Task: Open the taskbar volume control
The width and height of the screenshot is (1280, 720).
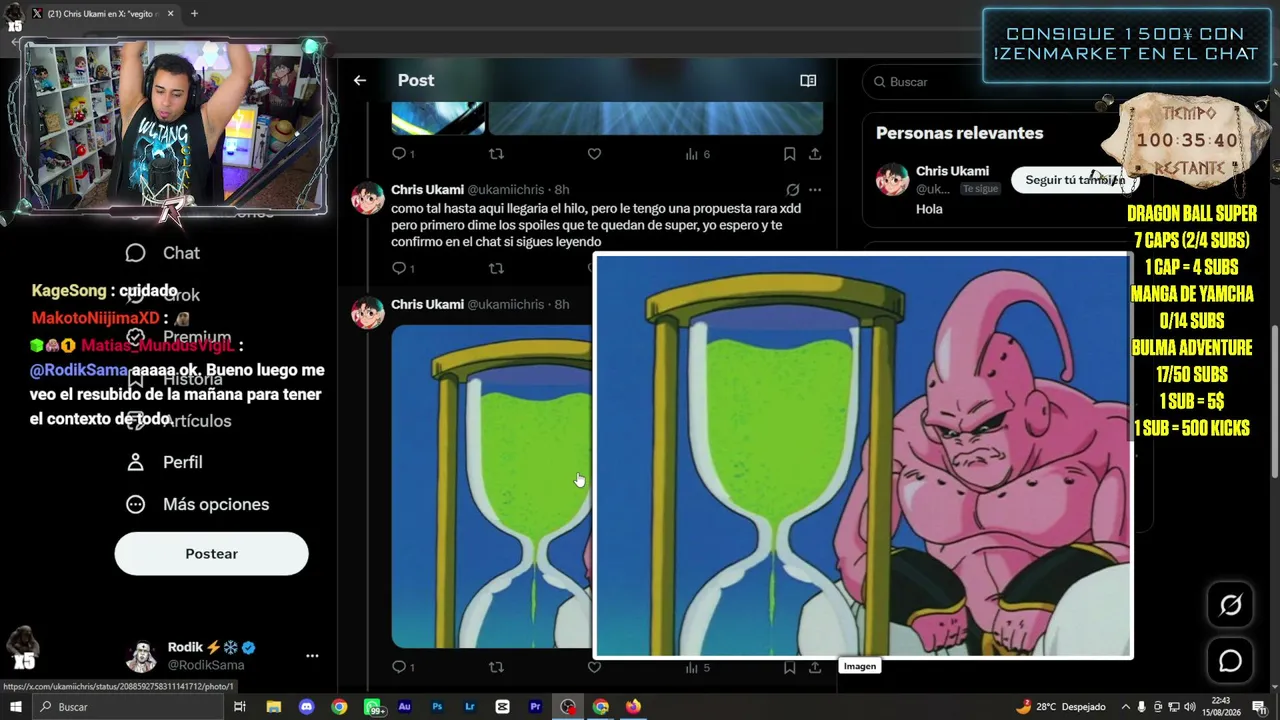Action: 1190,707
